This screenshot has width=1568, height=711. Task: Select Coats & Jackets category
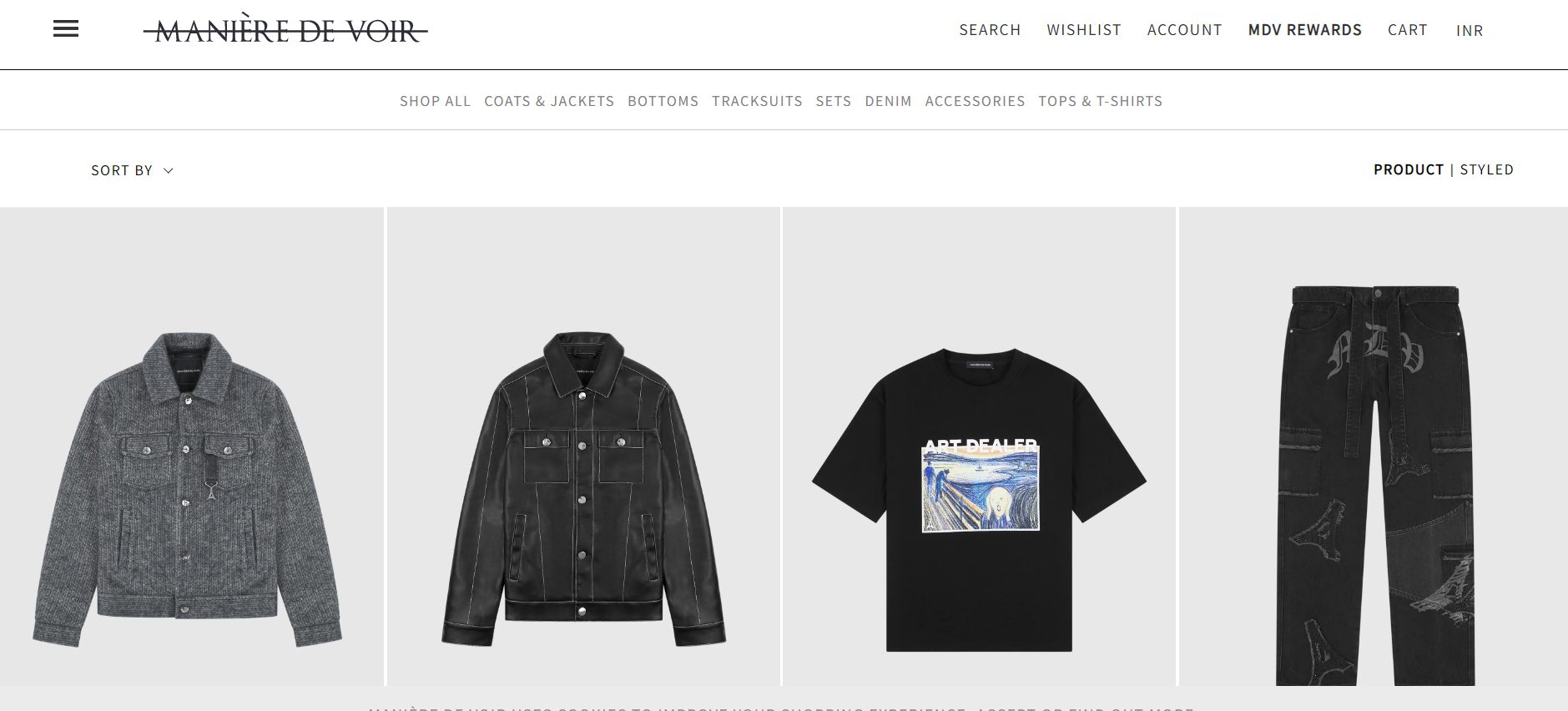pyautogui.click(x=549, y=101)
